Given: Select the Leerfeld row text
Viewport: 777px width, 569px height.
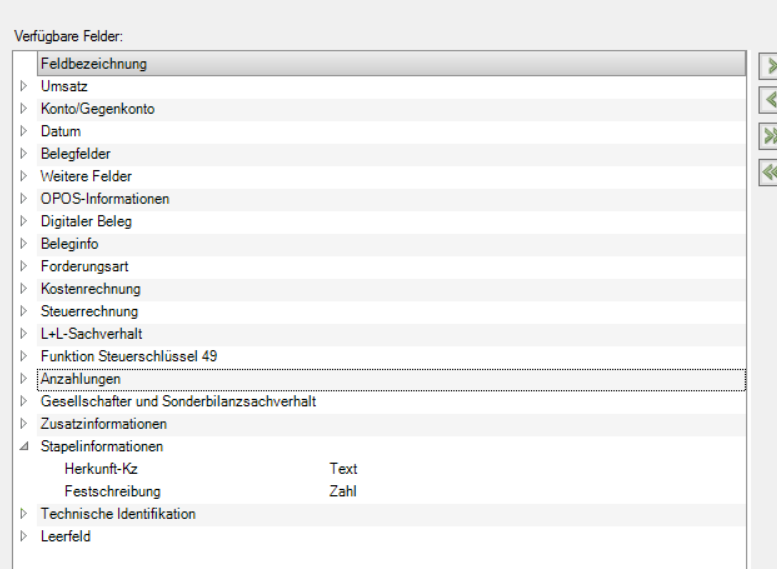Looking at the screenshot, I should point(65,536).
